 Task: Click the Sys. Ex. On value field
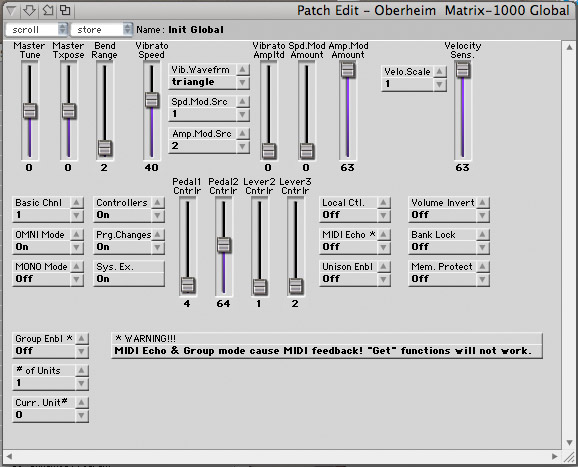click(x=129, y=279)
